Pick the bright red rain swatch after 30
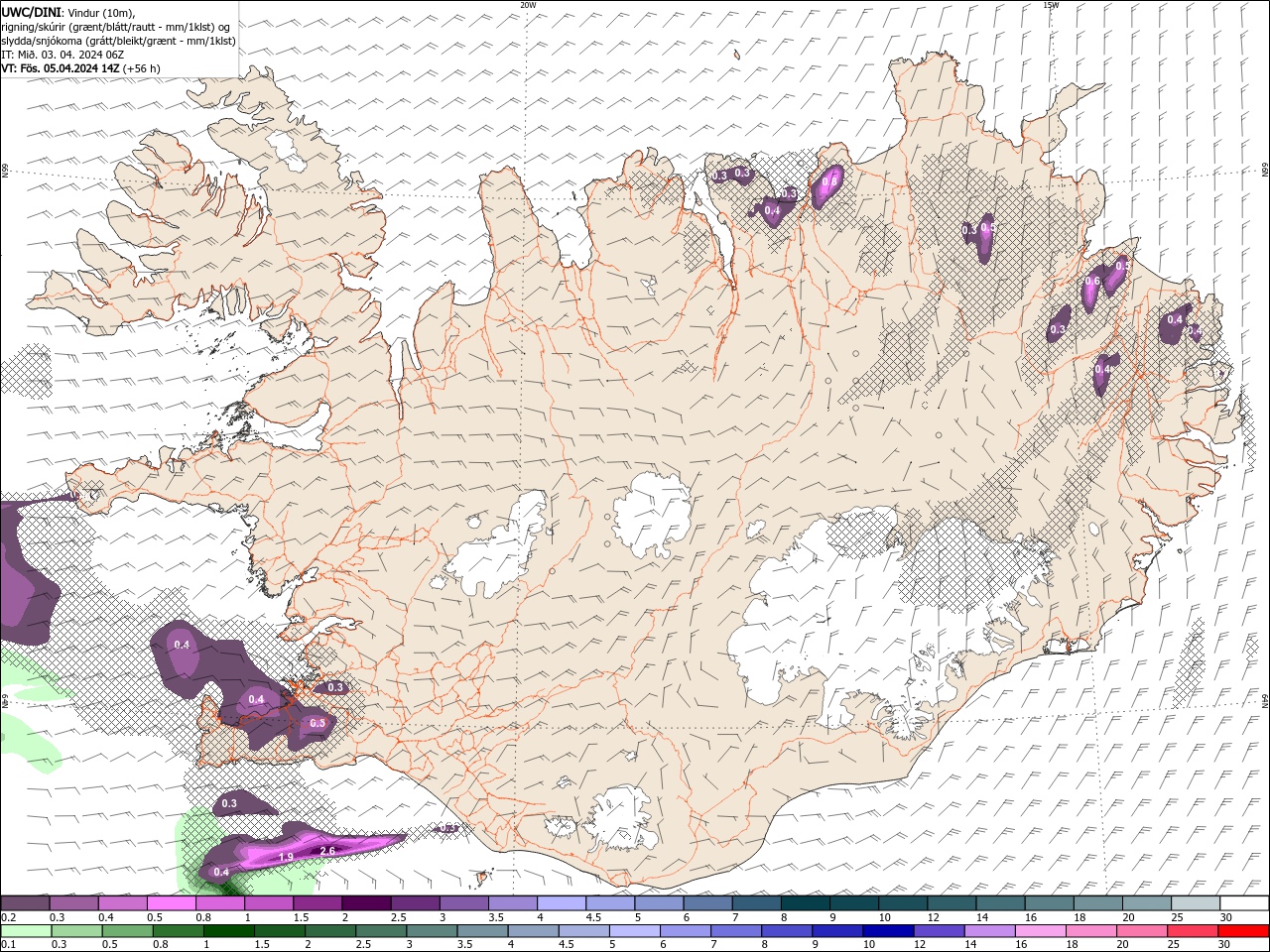The height and width of the screenshot is (952, 1270). pos(1242,930)
